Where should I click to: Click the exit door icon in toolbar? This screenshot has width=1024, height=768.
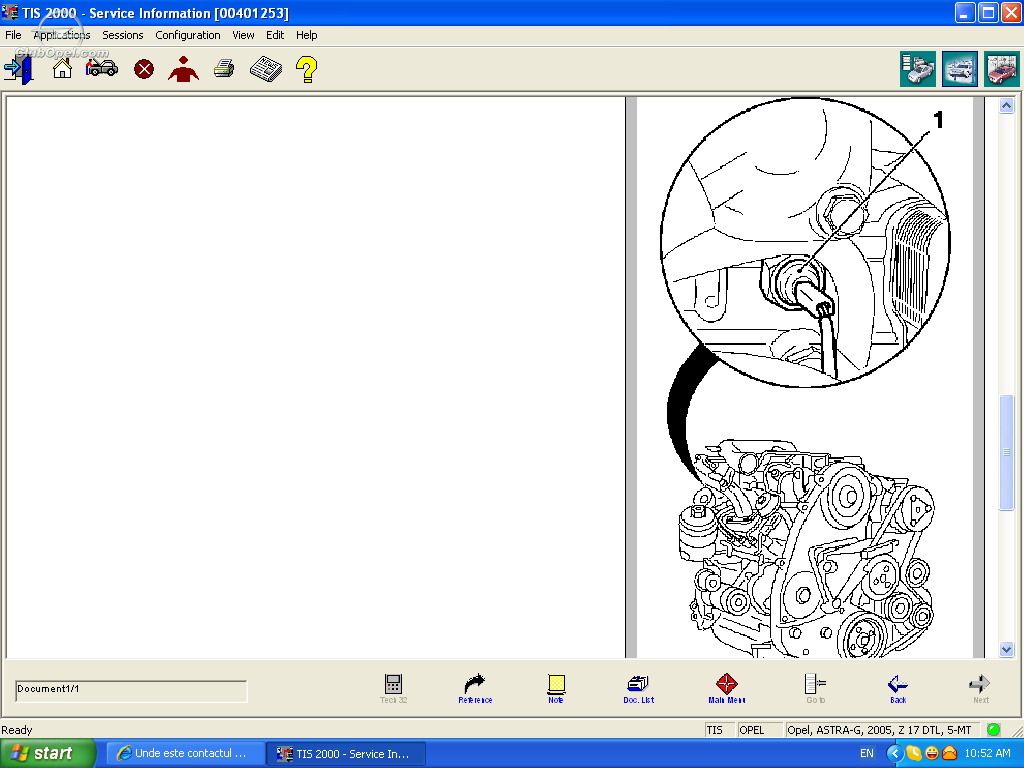tap(18, 69)
